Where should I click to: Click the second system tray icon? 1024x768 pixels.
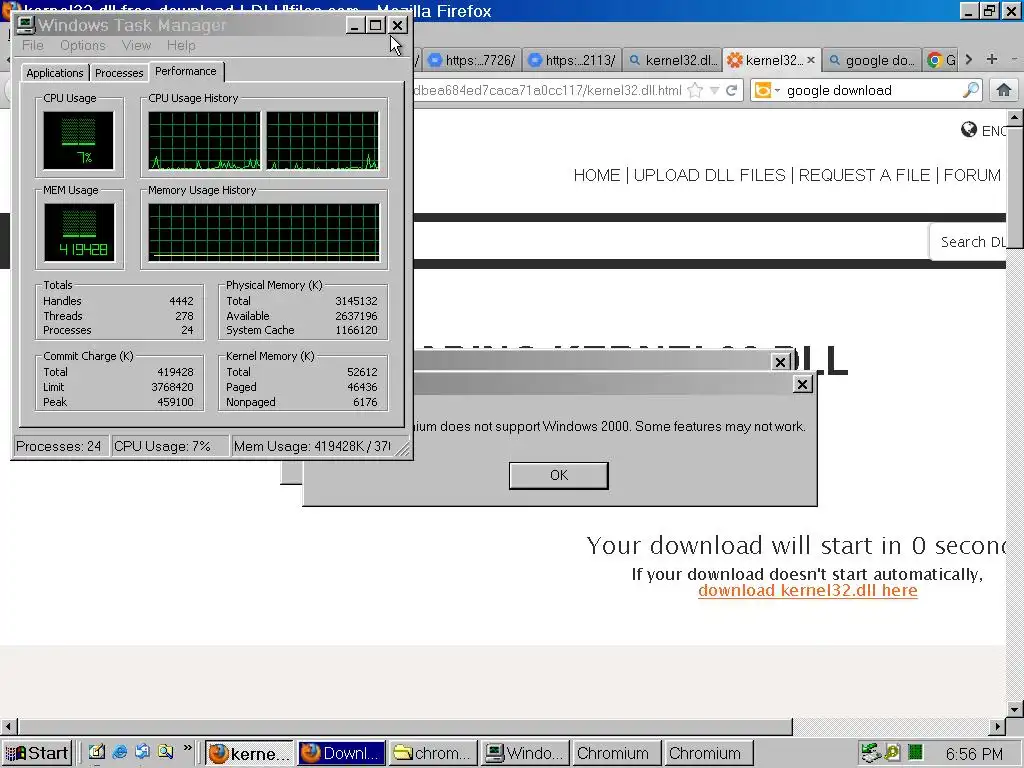click(892, 752)
